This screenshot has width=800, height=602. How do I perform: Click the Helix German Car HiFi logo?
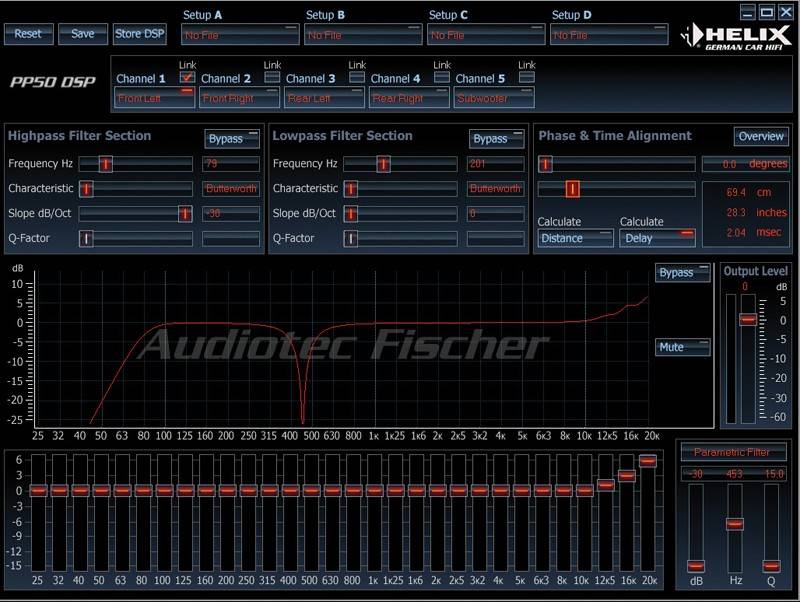point(736,37)
